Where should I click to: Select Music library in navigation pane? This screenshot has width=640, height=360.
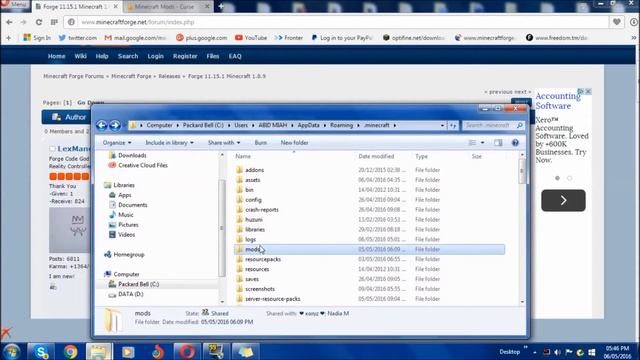point(126,215)
